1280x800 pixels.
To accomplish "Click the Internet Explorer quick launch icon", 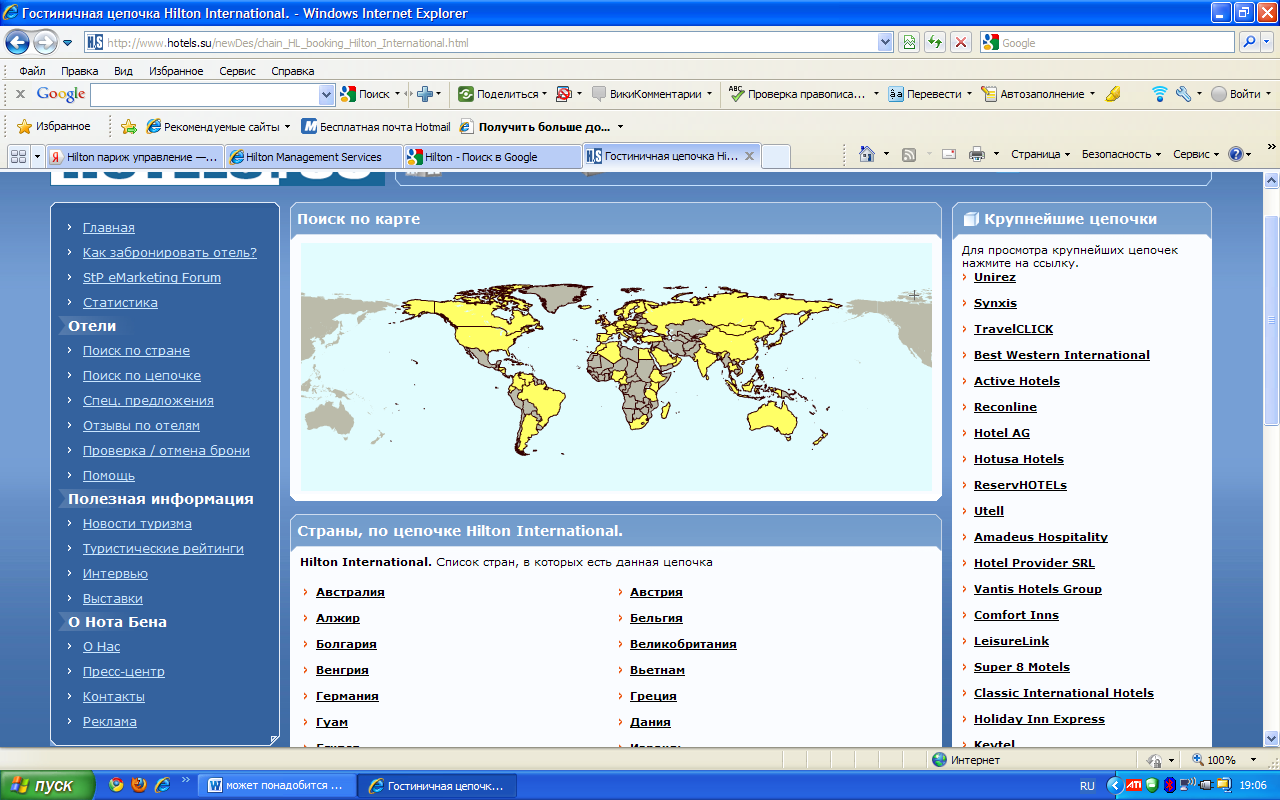I will click(x=161, y=785).
